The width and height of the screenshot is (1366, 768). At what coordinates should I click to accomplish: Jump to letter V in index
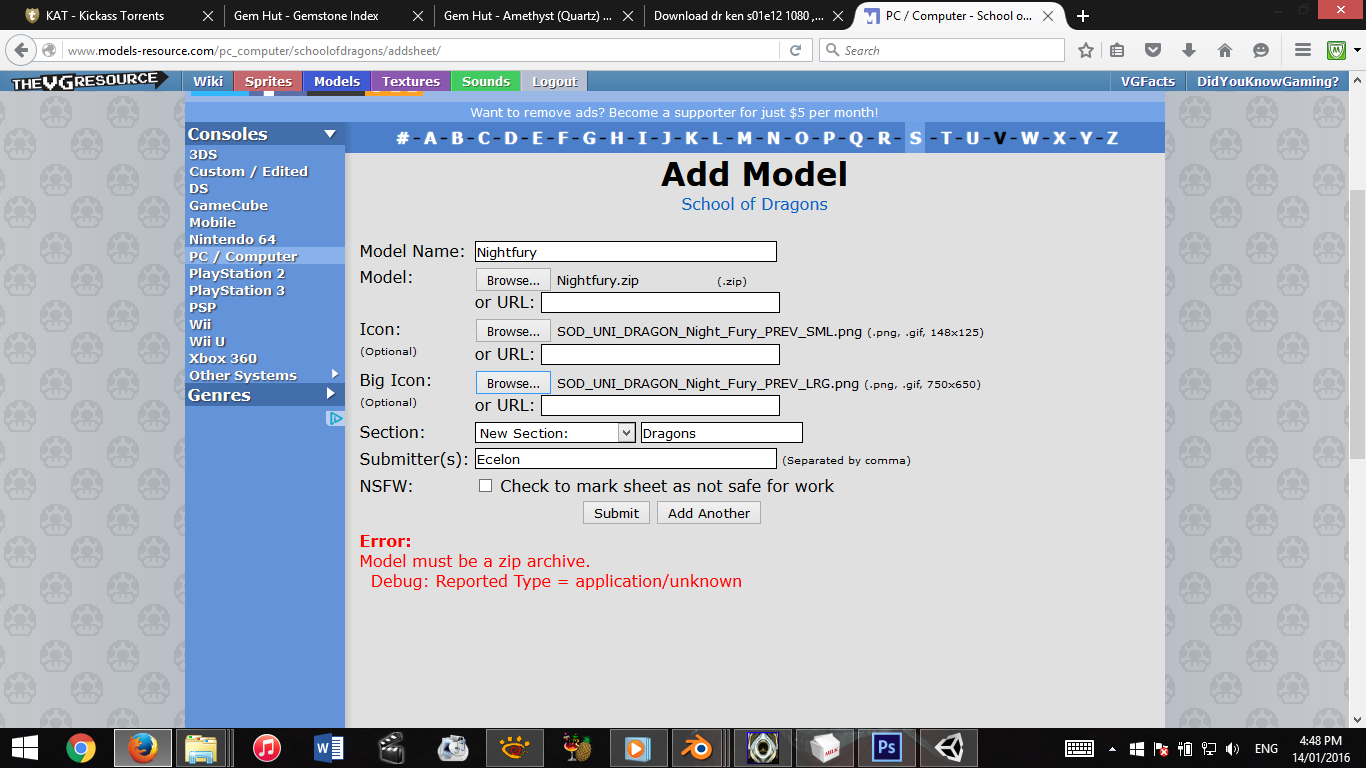tap(999, 138)
